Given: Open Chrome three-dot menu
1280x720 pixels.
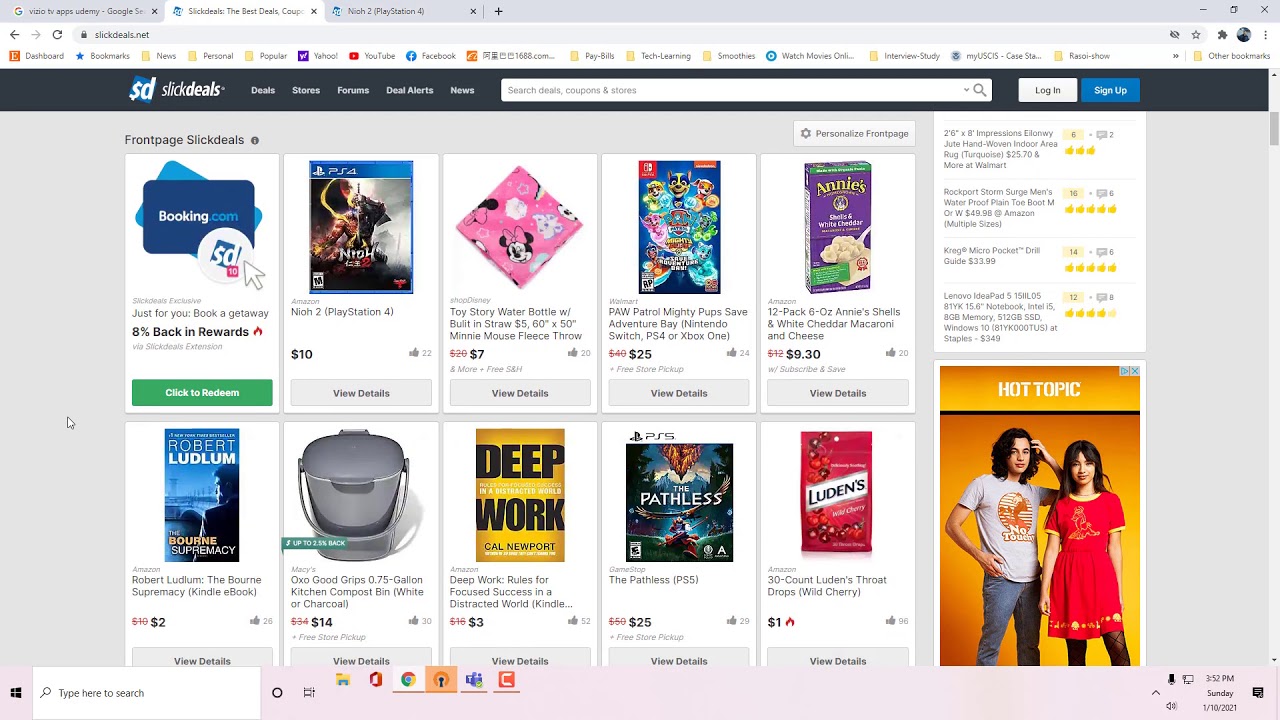Looking at the screenshot, I should pos(1266,34).
